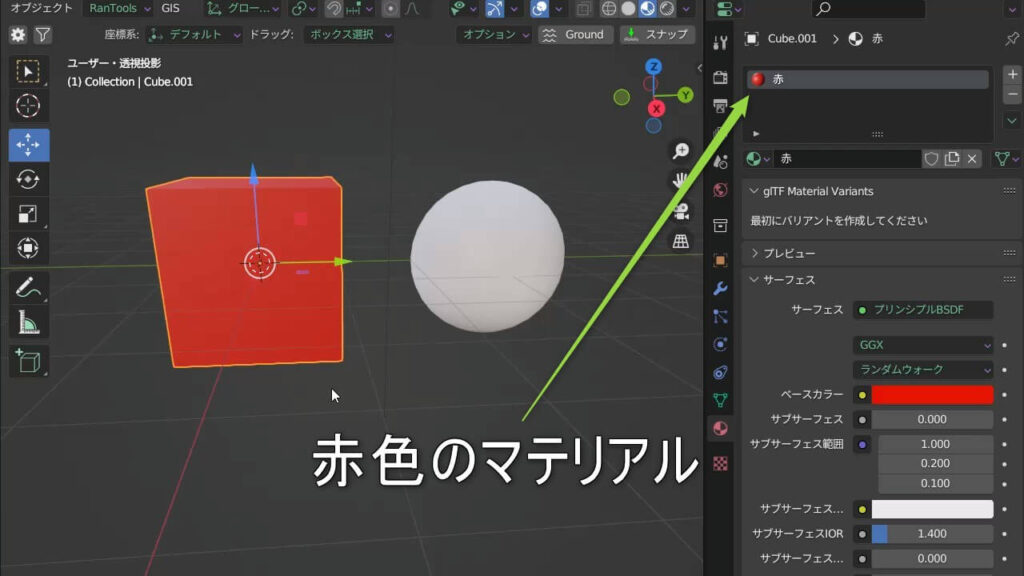Viewport: 1024px width, 576px height.
Task: Select the 3D cursor tool
Action: click(28, 106)
